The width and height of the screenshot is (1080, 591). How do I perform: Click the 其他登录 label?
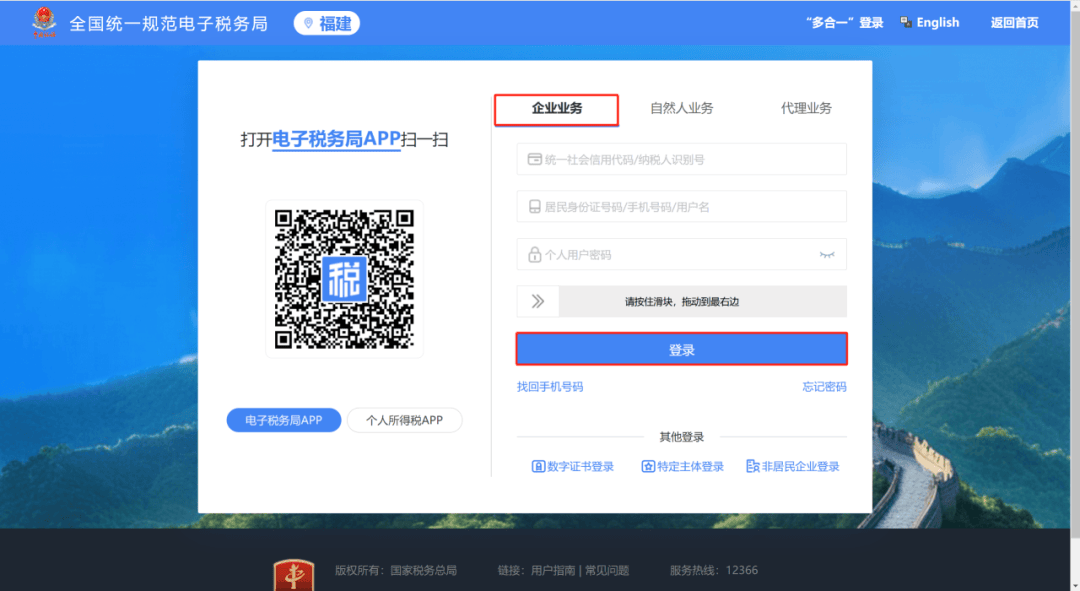(681, 437)
